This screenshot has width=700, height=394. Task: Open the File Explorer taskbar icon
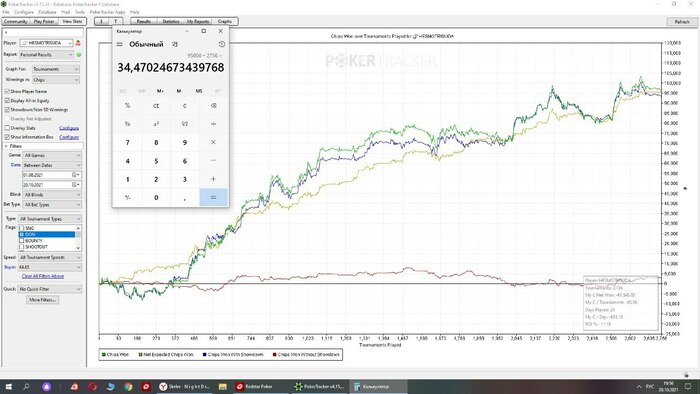pos(223,386)
